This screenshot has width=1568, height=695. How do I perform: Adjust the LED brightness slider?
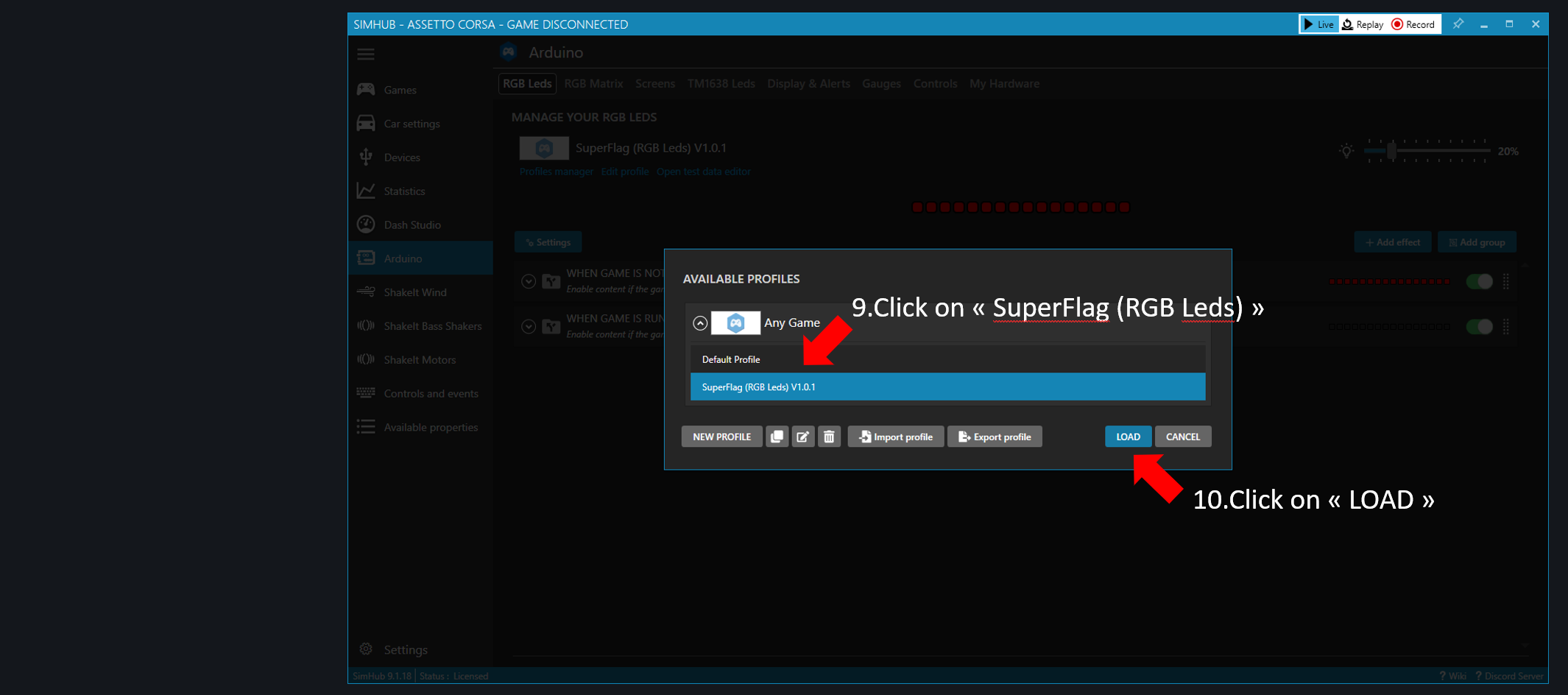point(1391,151)
